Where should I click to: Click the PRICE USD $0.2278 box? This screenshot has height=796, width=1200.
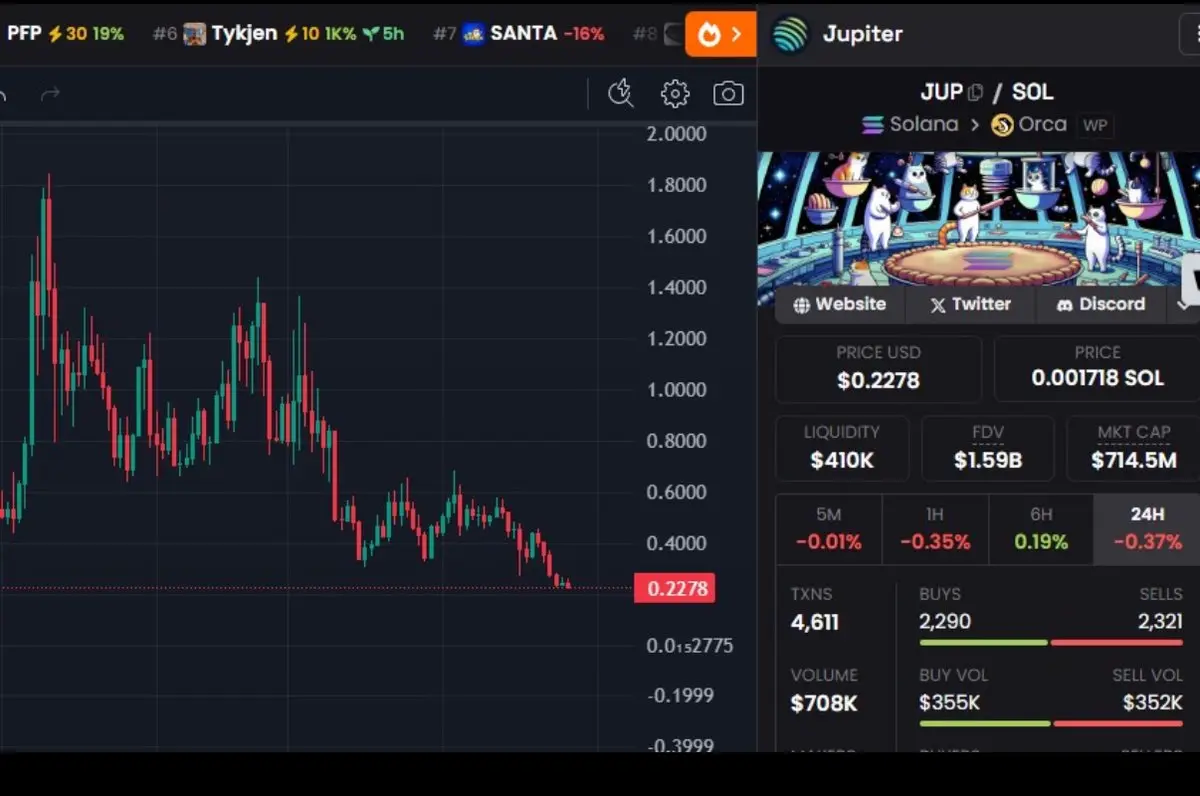tap(878, 368)
